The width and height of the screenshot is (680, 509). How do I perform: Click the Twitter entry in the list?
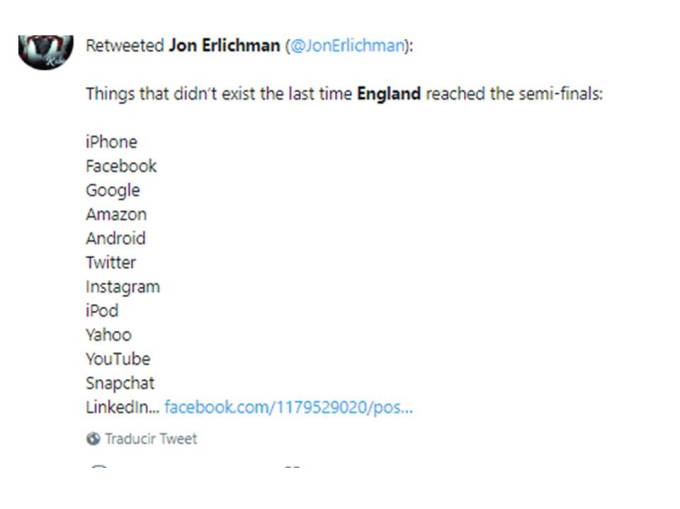click(x=110, y=262)
